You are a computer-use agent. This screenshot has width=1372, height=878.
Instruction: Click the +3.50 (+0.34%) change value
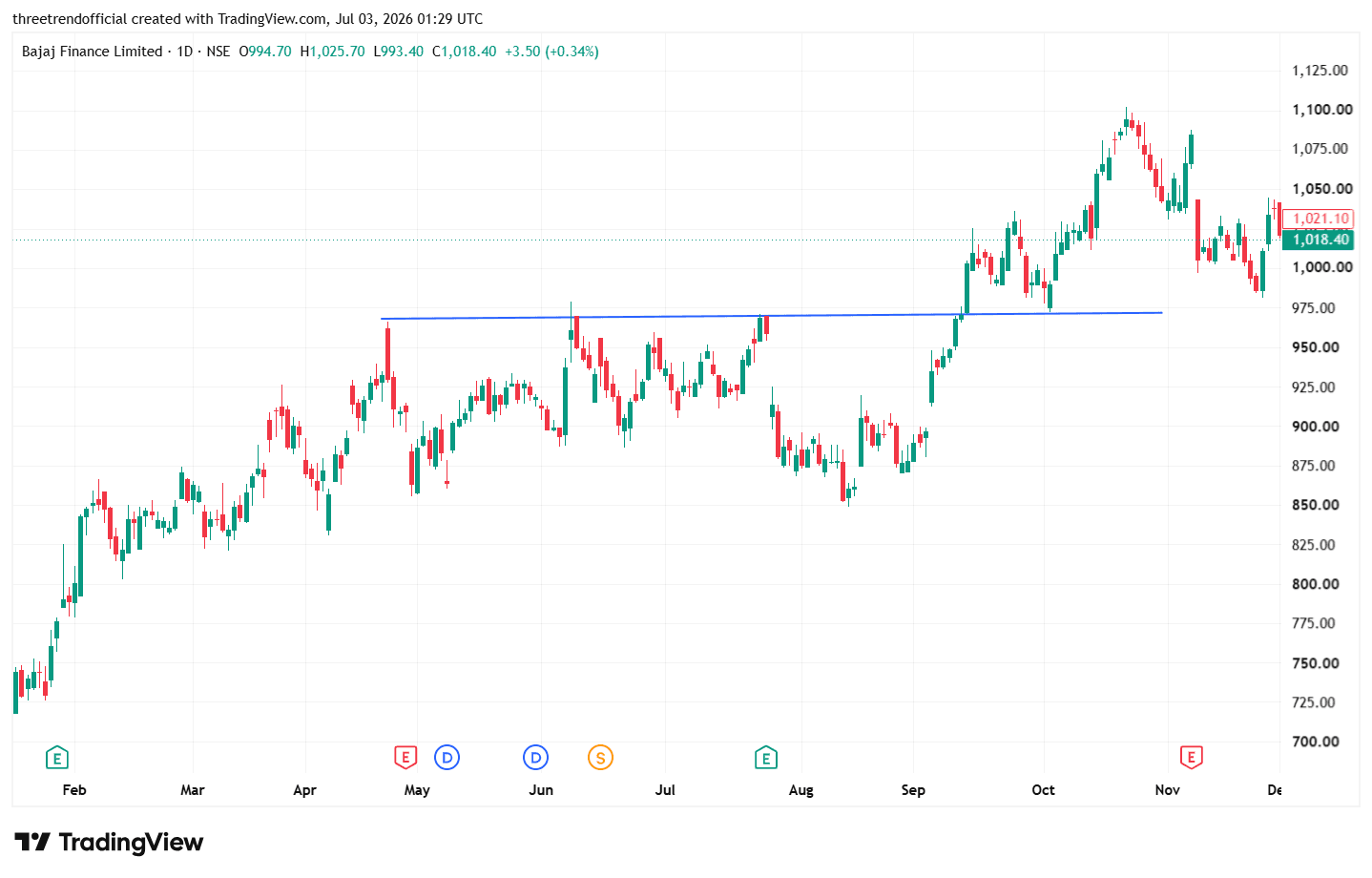tap(551, 52)
